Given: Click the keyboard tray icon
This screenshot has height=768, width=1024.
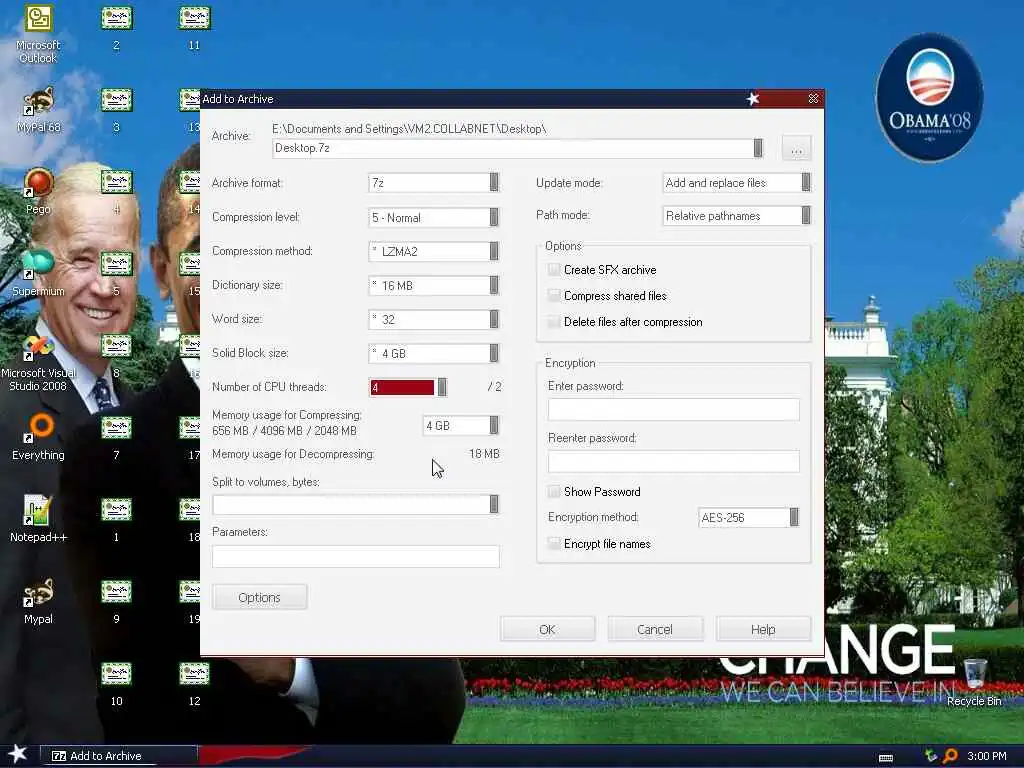Looking at the screenshot, I should click(x=886, y=758).
